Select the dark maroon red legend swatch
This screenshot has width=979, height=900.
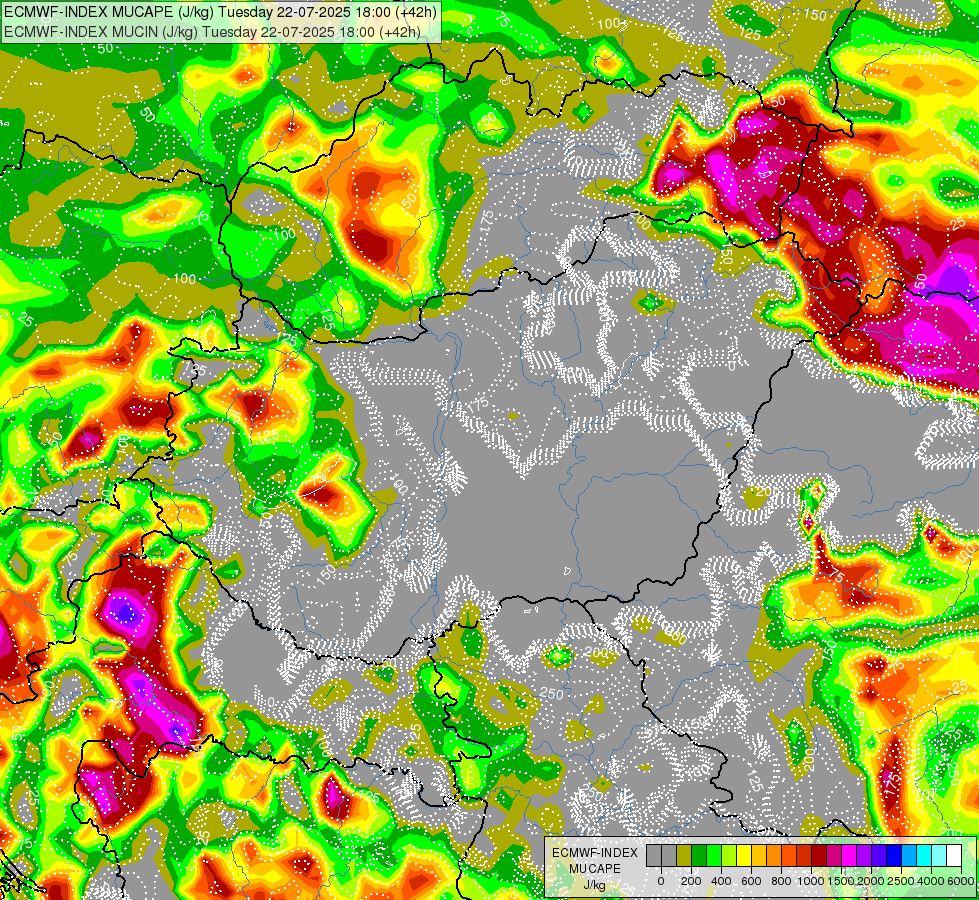[x=819, y=856]
